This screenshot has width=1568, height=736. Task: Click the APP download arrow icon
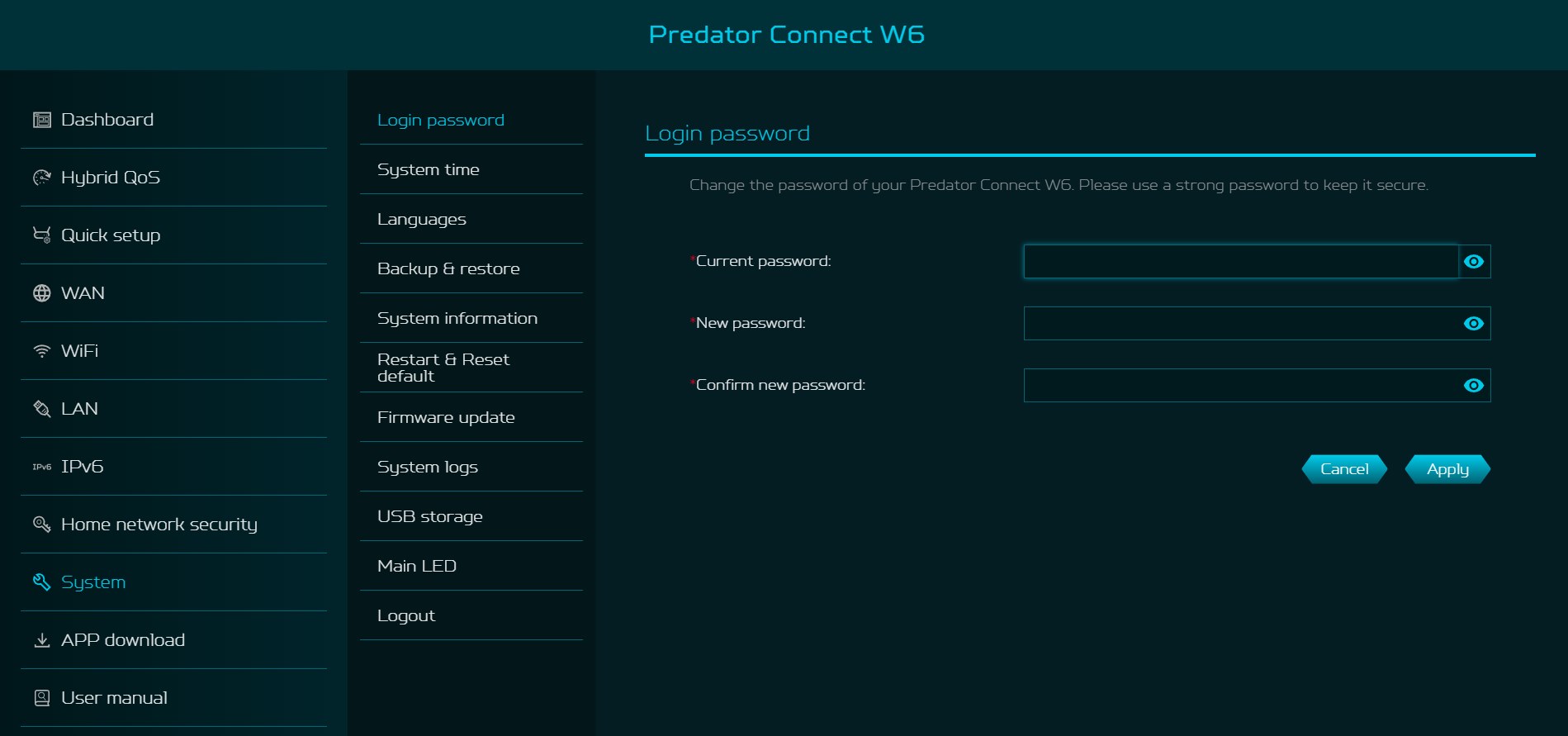click(x=41, y=640)
